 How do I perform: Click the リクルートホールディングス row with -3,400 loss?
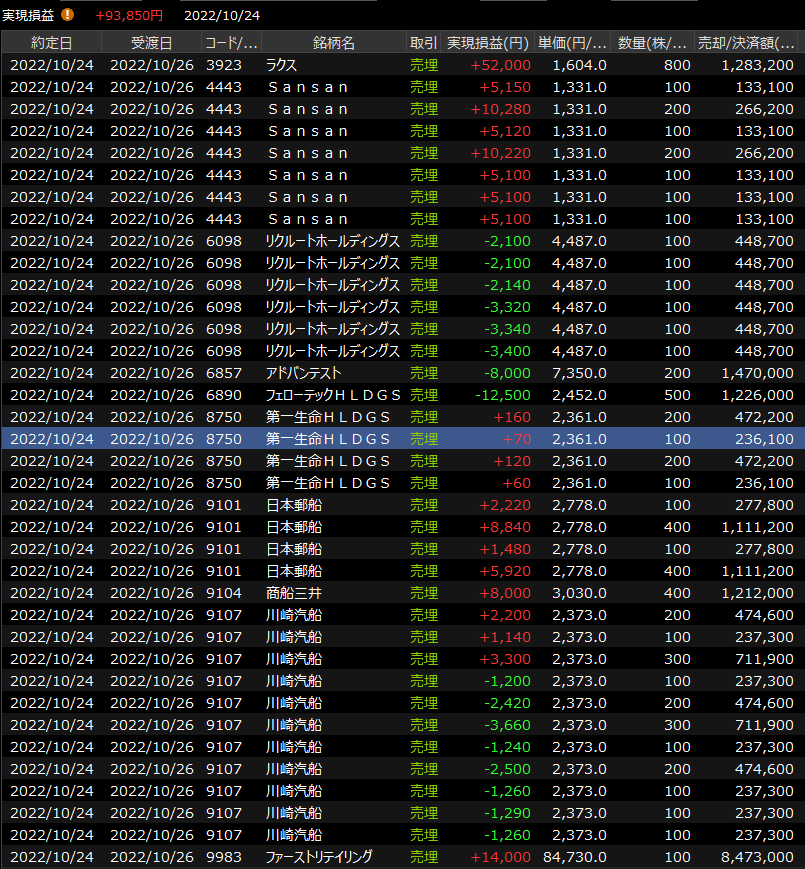point(400,351)
